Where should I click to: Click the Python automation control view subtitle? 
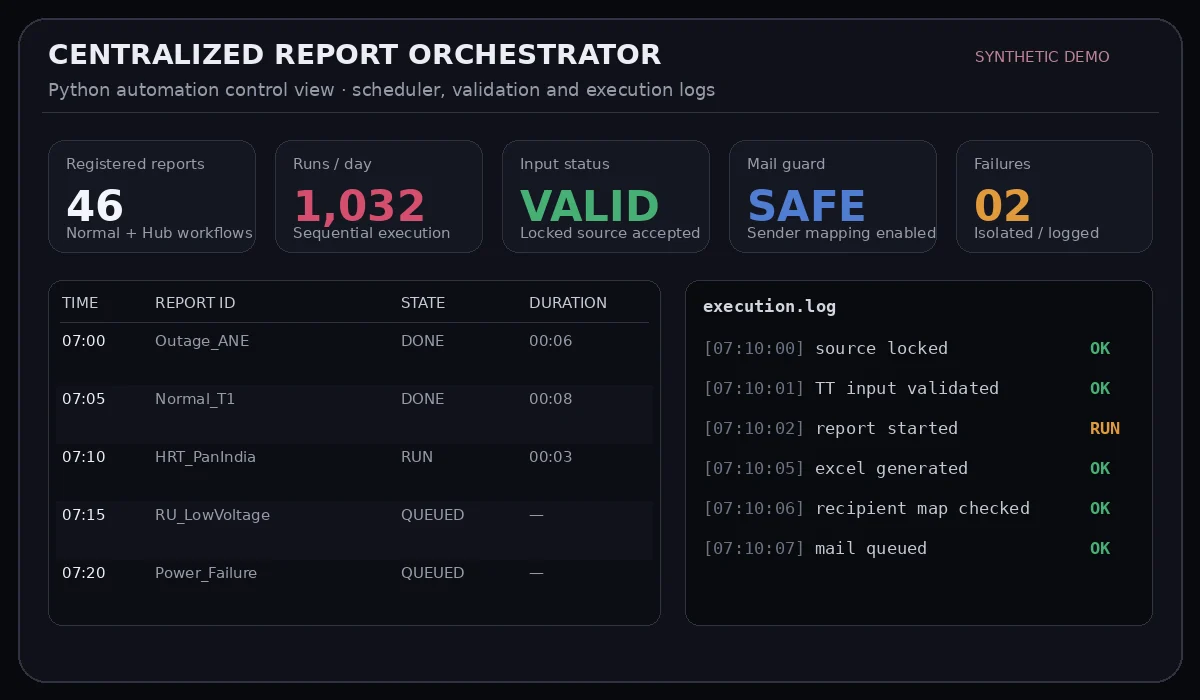[x=381, y=90]
